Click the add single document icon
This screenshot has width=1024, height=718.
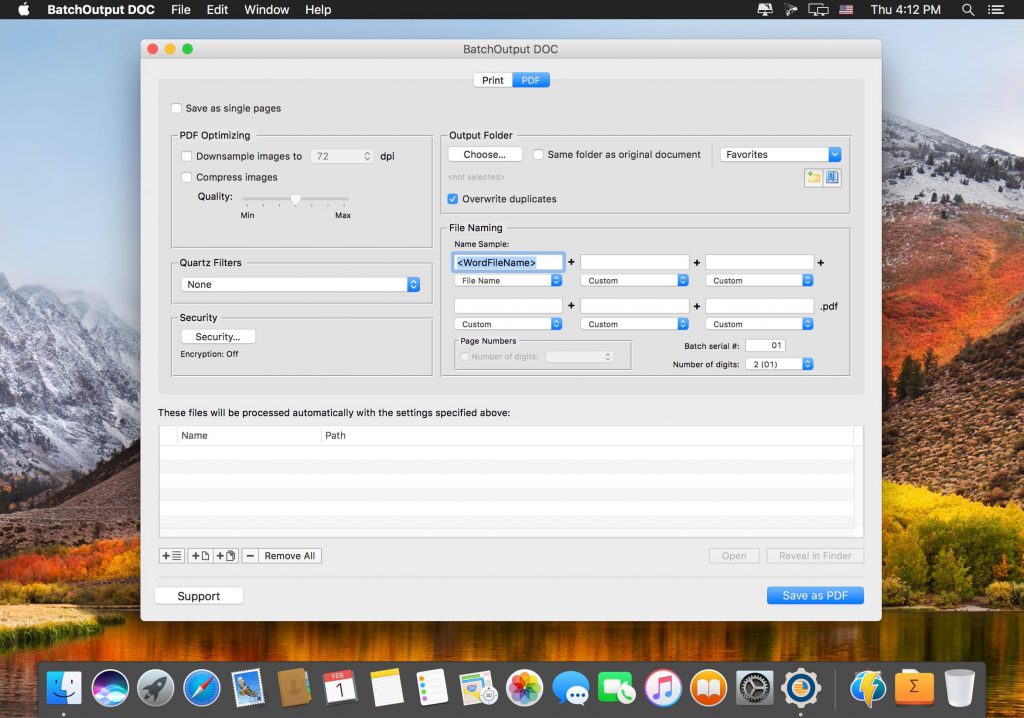coord(199,555)
